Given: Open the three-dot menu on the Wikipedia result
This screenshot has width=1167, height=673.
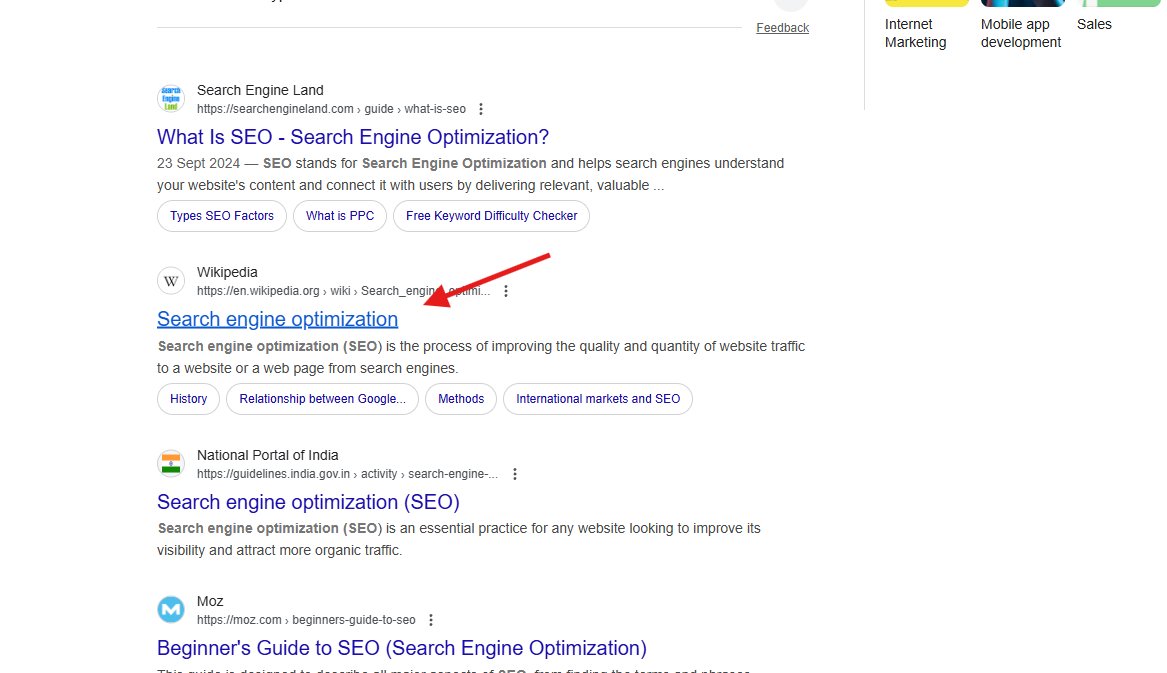Looking at the screenshot, I should pyautogui.click(x=505, y=290).
